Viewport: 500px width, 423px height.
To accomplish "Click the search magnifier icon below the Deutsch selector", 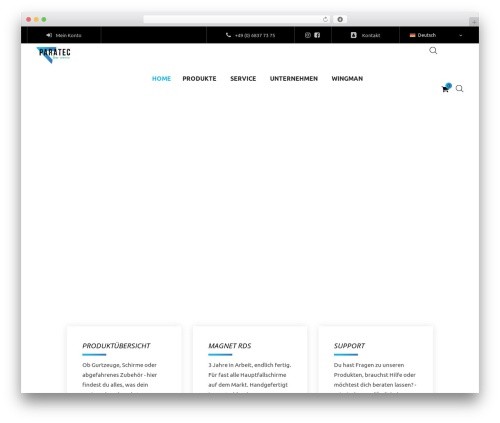I will pyautogui.click(x=433, y=51).
